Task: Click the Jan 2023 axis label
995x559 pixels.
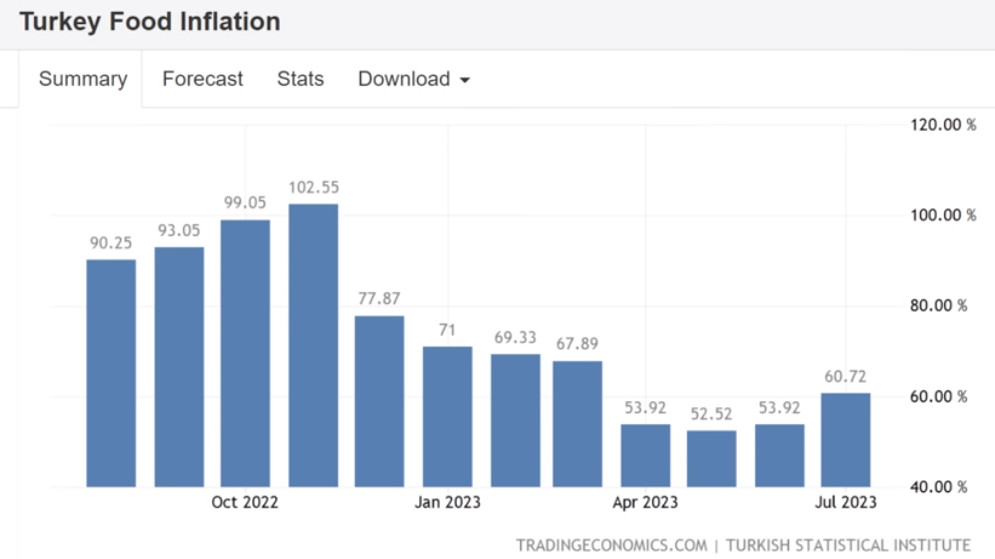Action: 447,502
